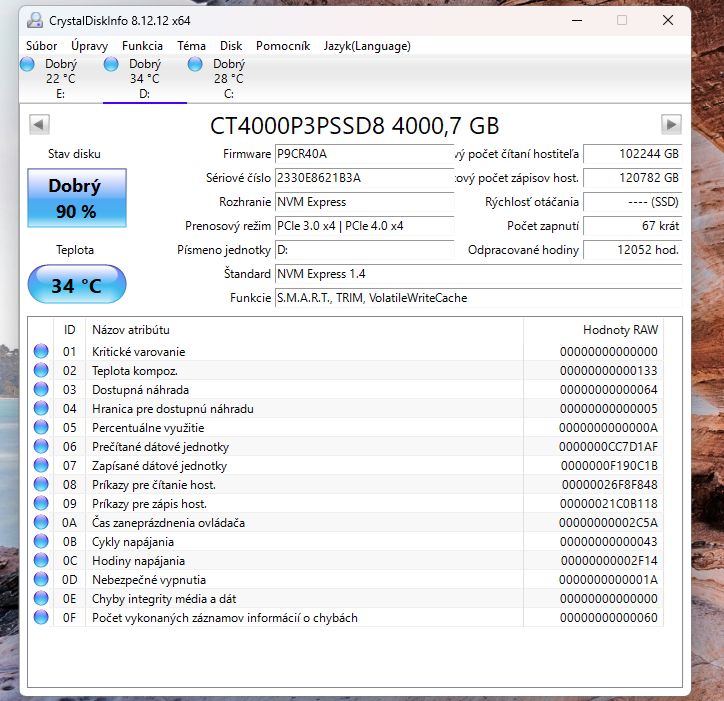Viewport: 724px width, 701px height.
Task: Click the status orb for drive C:
Action: coord(195,64)
